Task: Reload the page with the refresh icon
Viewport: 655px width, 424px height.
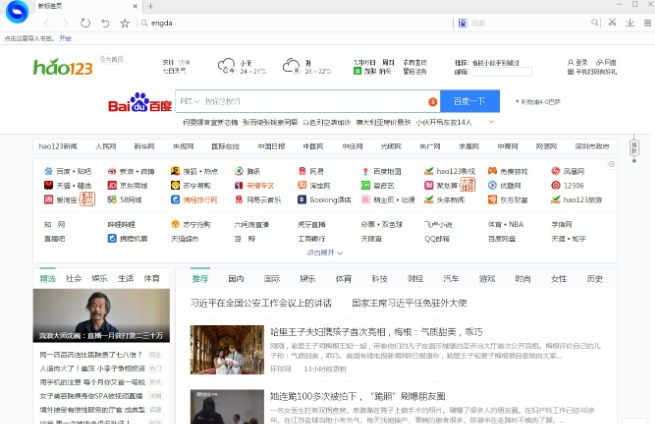Action: tap(85, 23)
